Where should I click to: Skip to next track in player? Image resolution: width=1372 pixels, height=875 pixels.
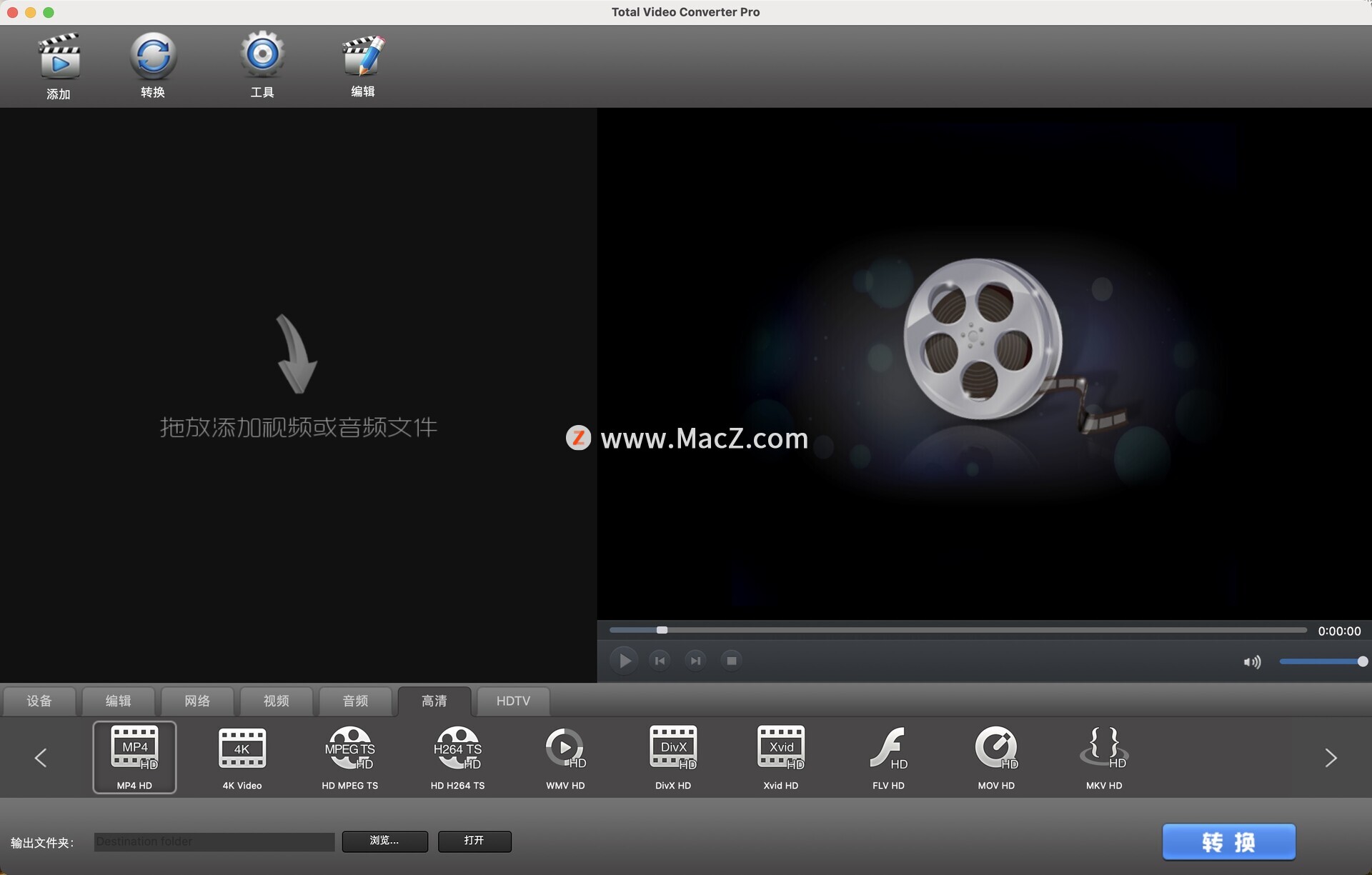pyautogui.click(x=695, y=661)
